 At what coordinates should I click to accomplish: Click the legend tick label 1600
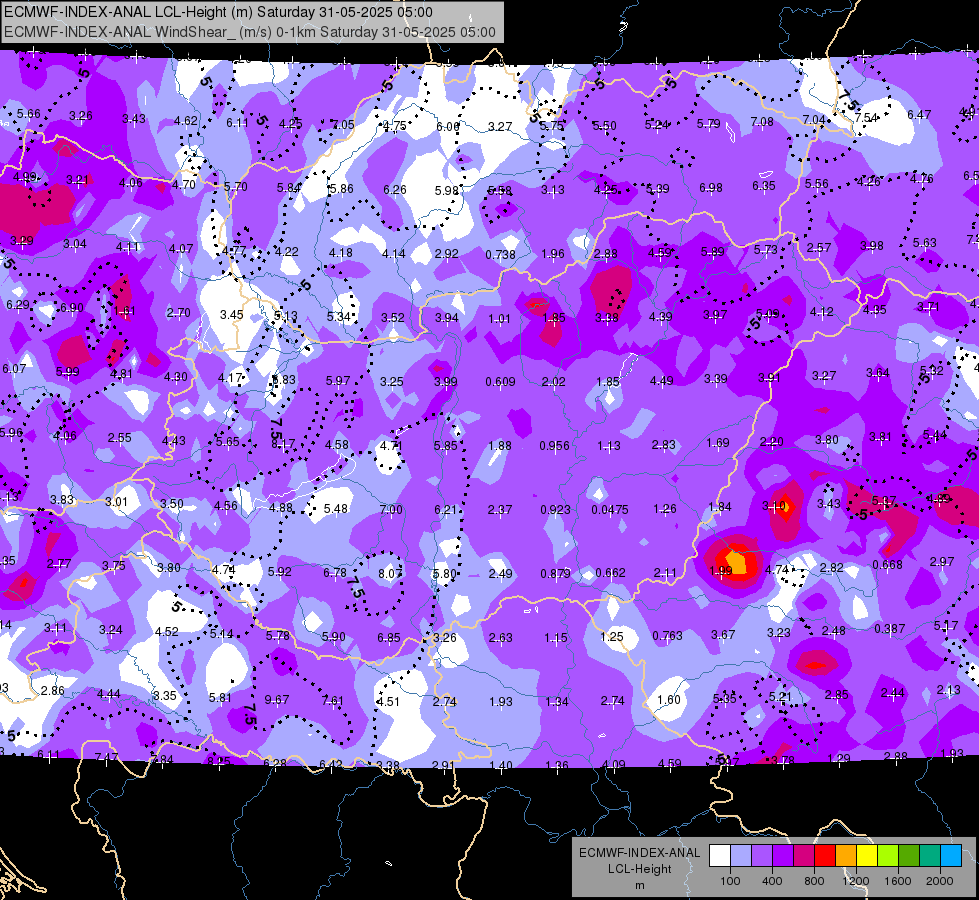coord(898,881)
